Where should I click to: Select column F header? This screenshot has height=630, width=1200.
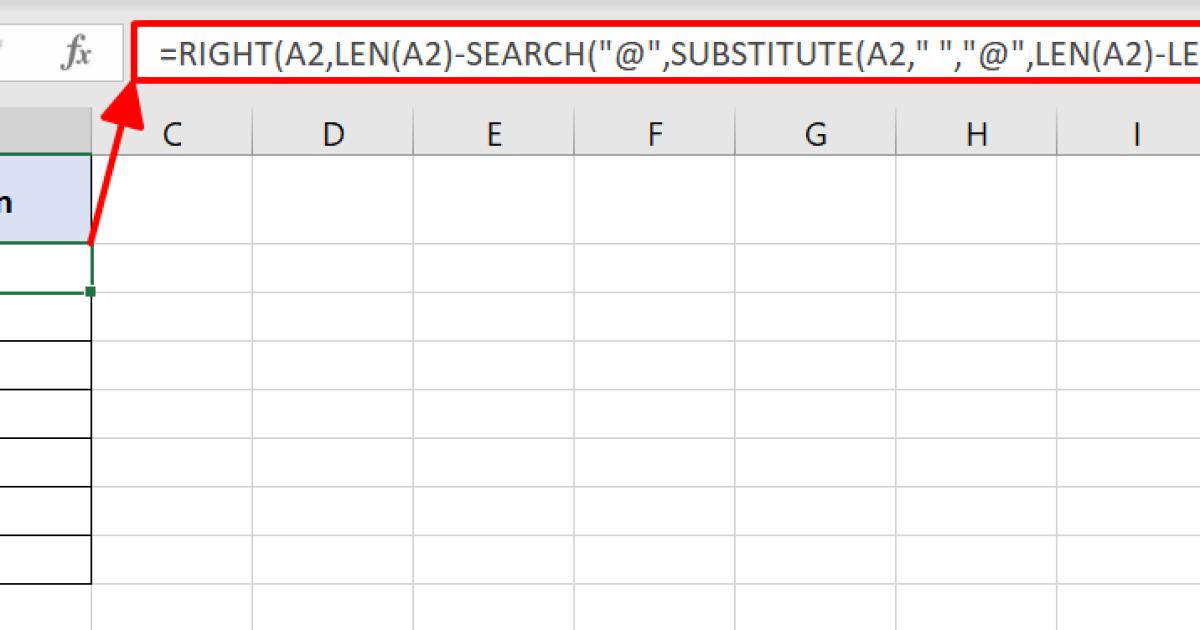point(655,135)
